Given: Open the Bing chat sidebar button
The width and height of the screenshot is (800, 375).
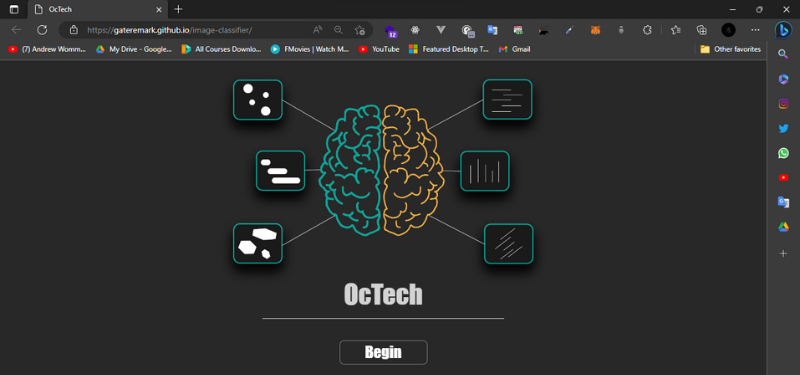Looking at the screenshot, I should [783, 30].
